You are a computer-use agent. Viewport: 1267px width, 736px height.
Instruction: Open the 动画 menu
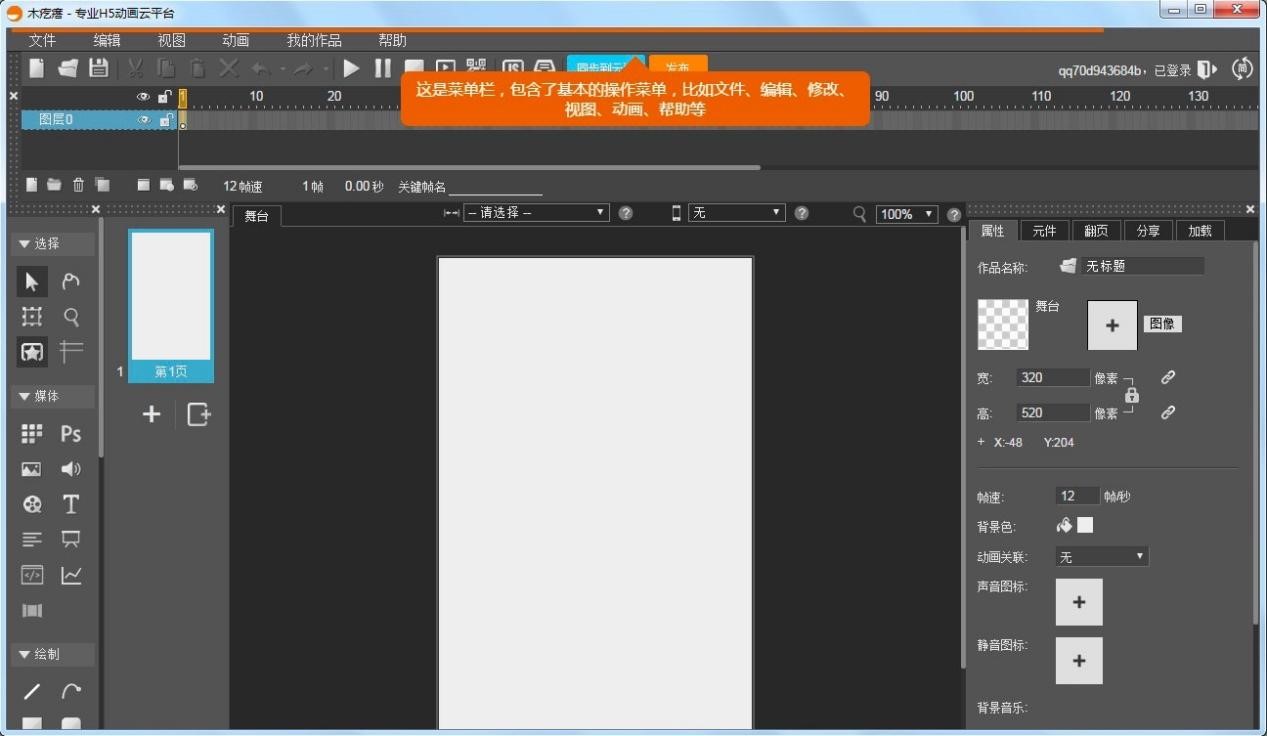click(x=235, y=41)
